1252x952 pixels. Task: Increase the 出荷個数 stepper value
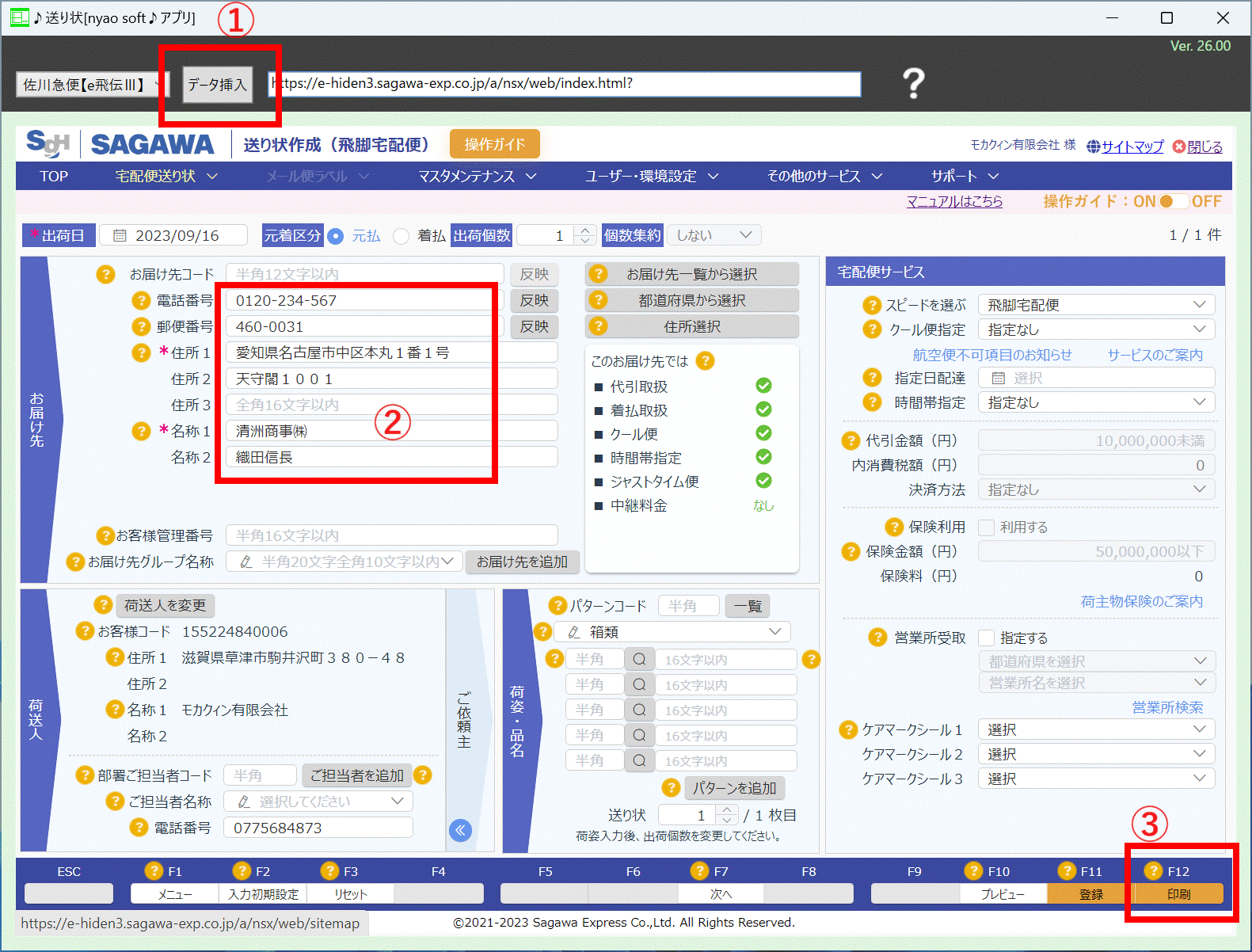[584, 230]
